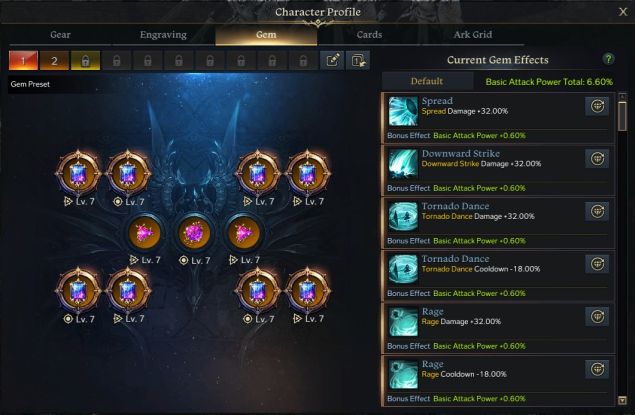Click the gem effects list scrollbar thumb

tap(622, 116)
